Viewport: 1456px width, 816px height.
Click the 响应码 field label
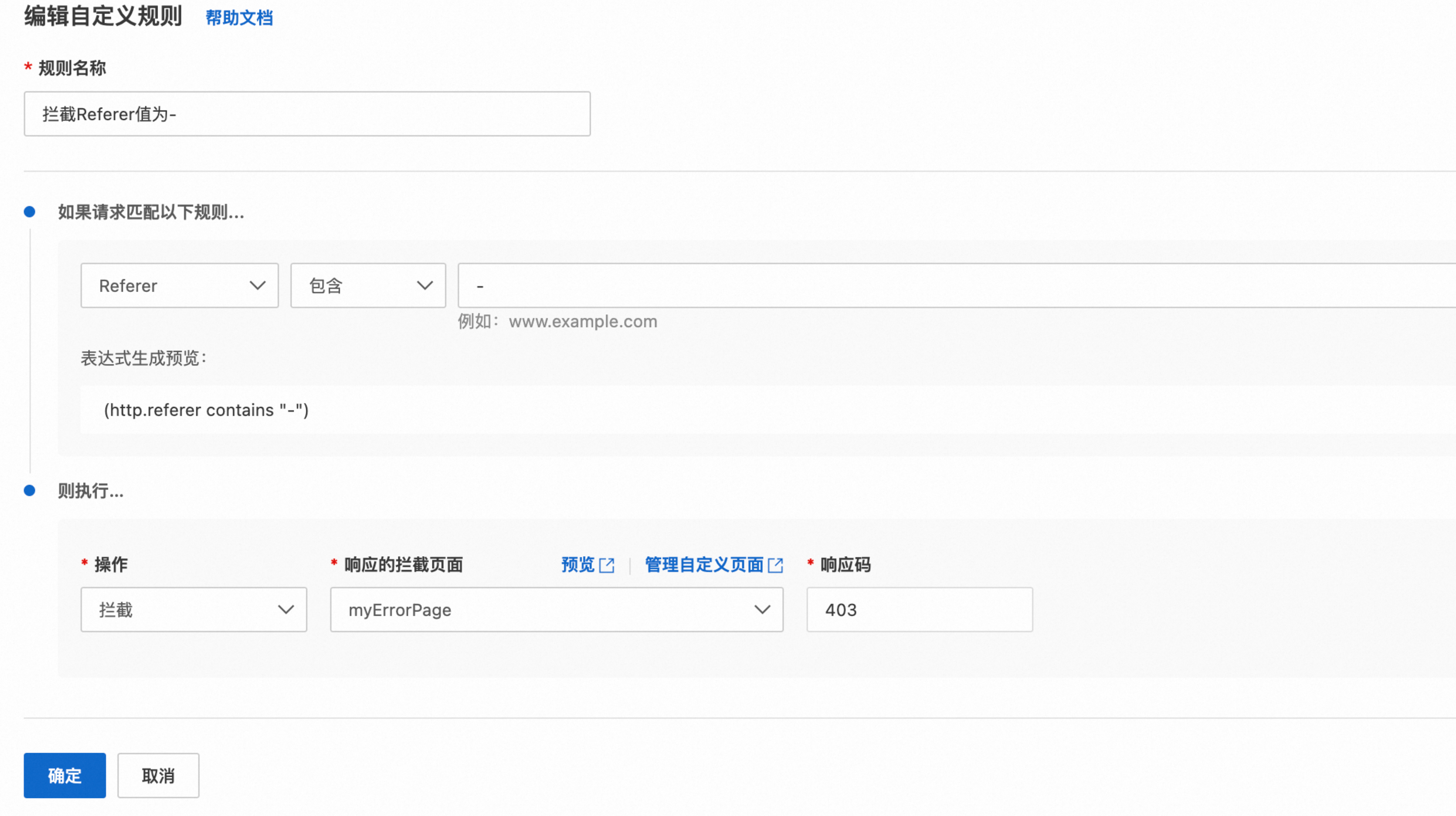click(x=845, y=564)
